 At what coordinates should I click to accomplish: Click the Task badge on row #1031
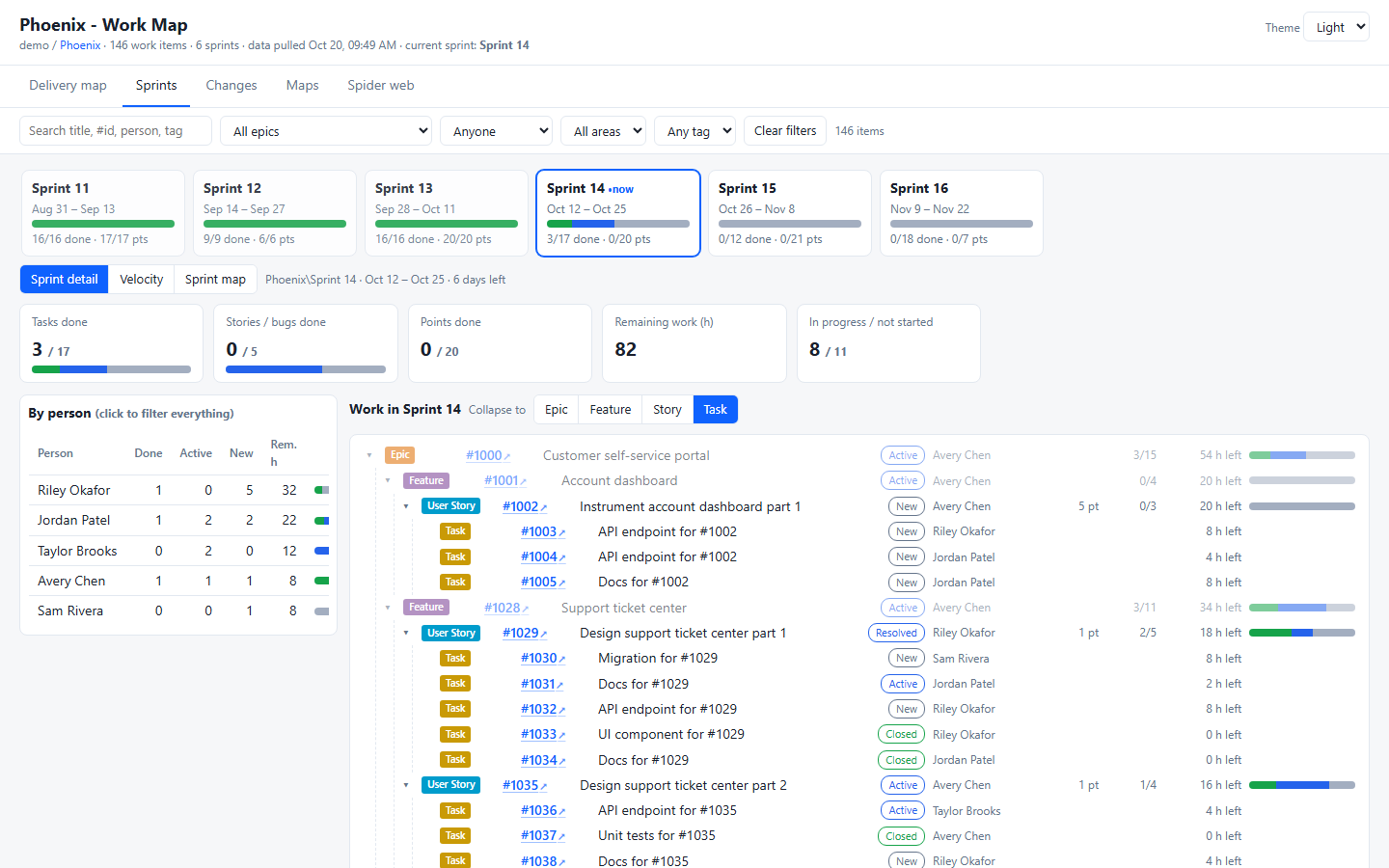pyautogui.click(x=455, y=684)
